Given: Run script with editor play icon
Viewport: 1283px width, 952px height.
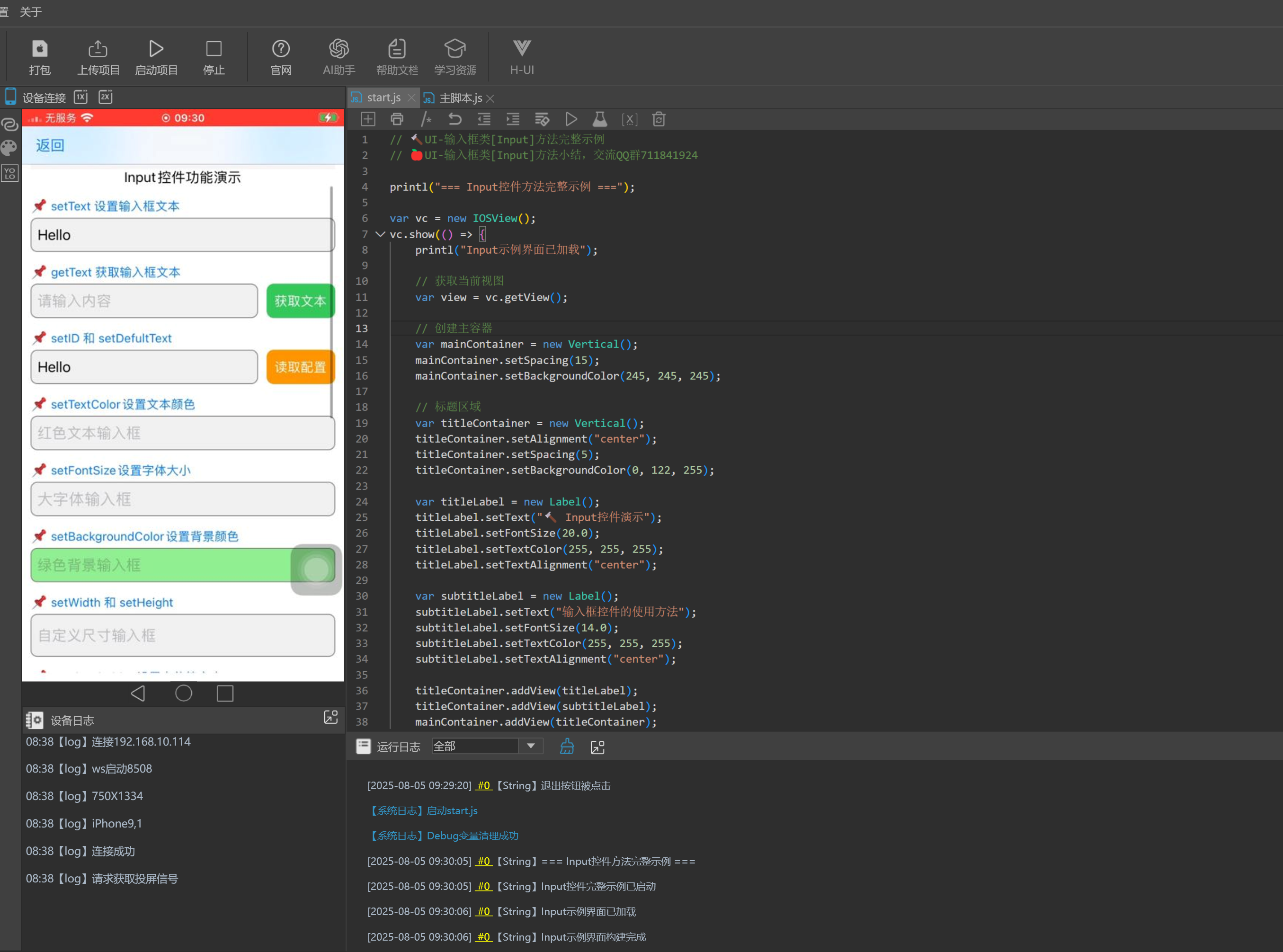Looking at the screenshot, I should [571, 119].
